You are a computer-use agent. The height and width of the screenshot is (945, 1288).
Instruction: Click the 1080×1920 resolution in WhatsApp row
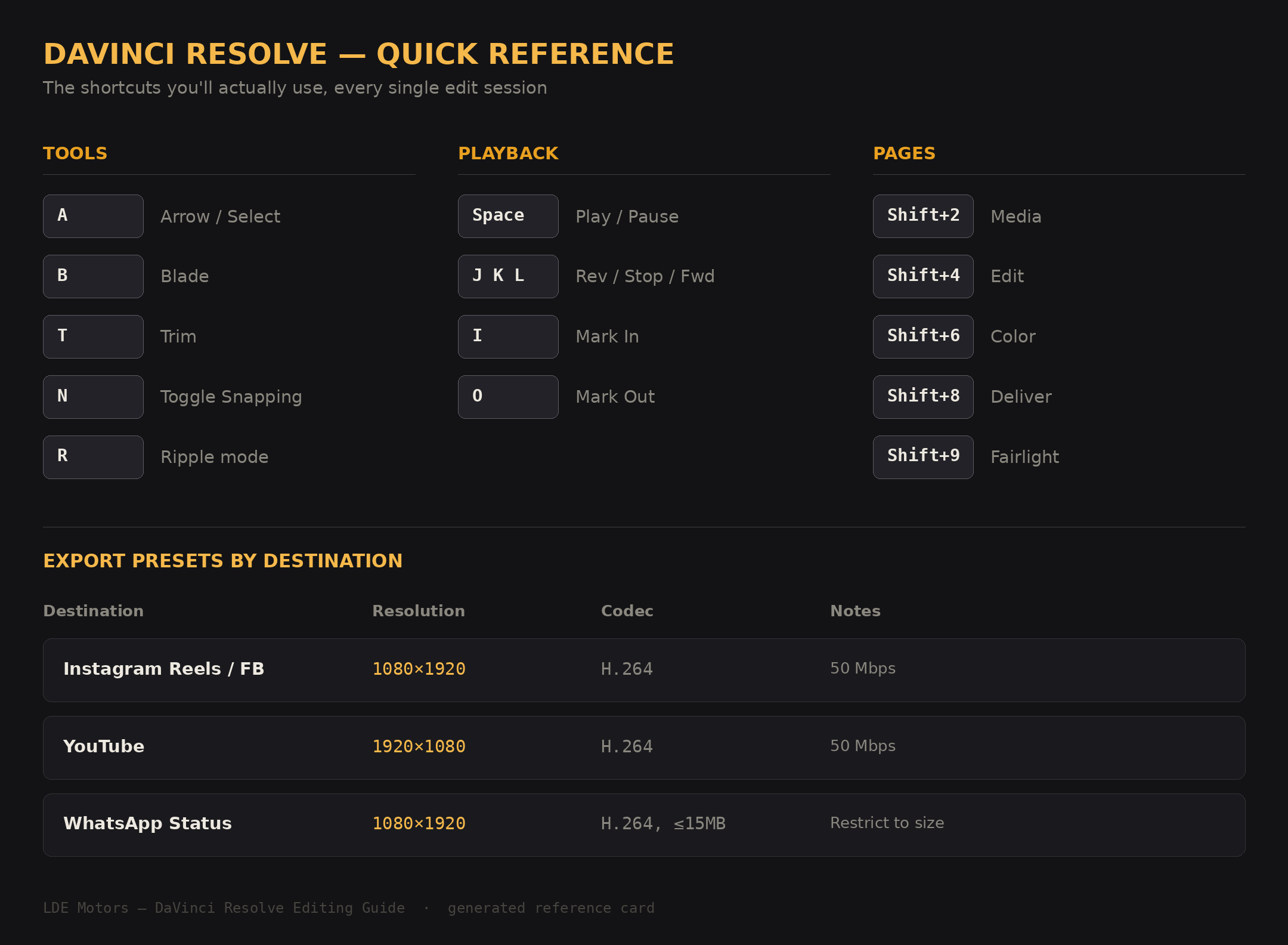pyautogui.click(x=419, y=823)
